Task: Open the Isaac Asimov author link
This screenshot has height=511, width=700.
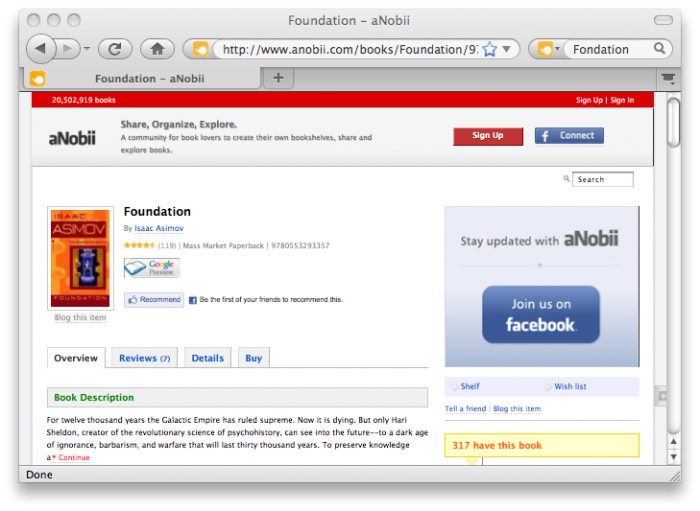Action: [x=159, y=228]
